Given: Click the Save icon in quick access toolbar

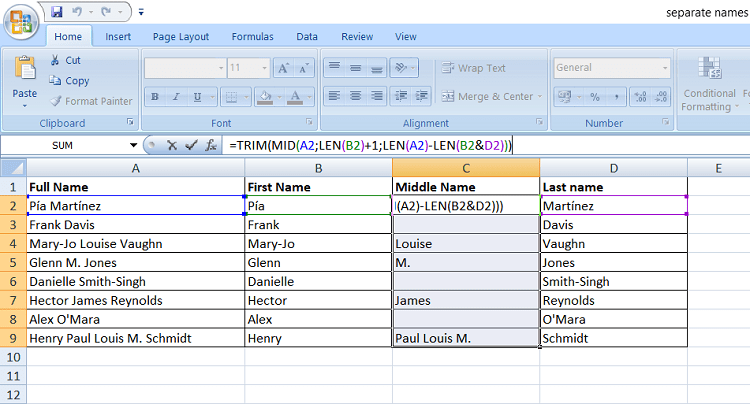Looking at the screenshot, I should coord(57,11).
